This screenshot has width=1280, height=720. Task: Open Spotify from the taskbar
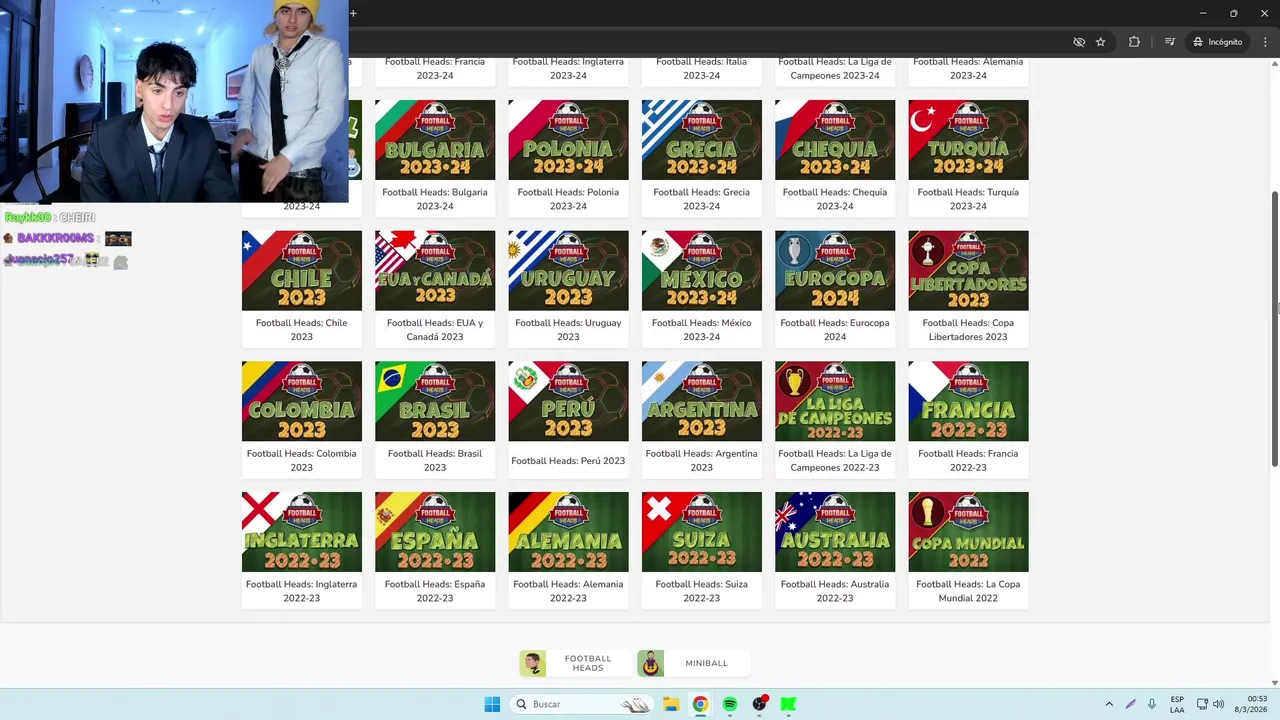pyautogui.click(x=730, y=704)
